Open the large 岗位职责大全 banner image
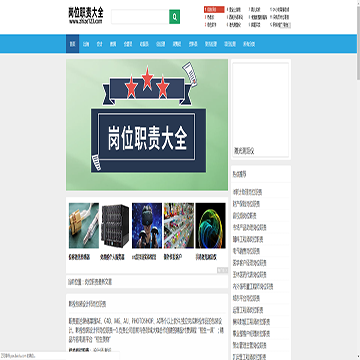 click(147, 125)
